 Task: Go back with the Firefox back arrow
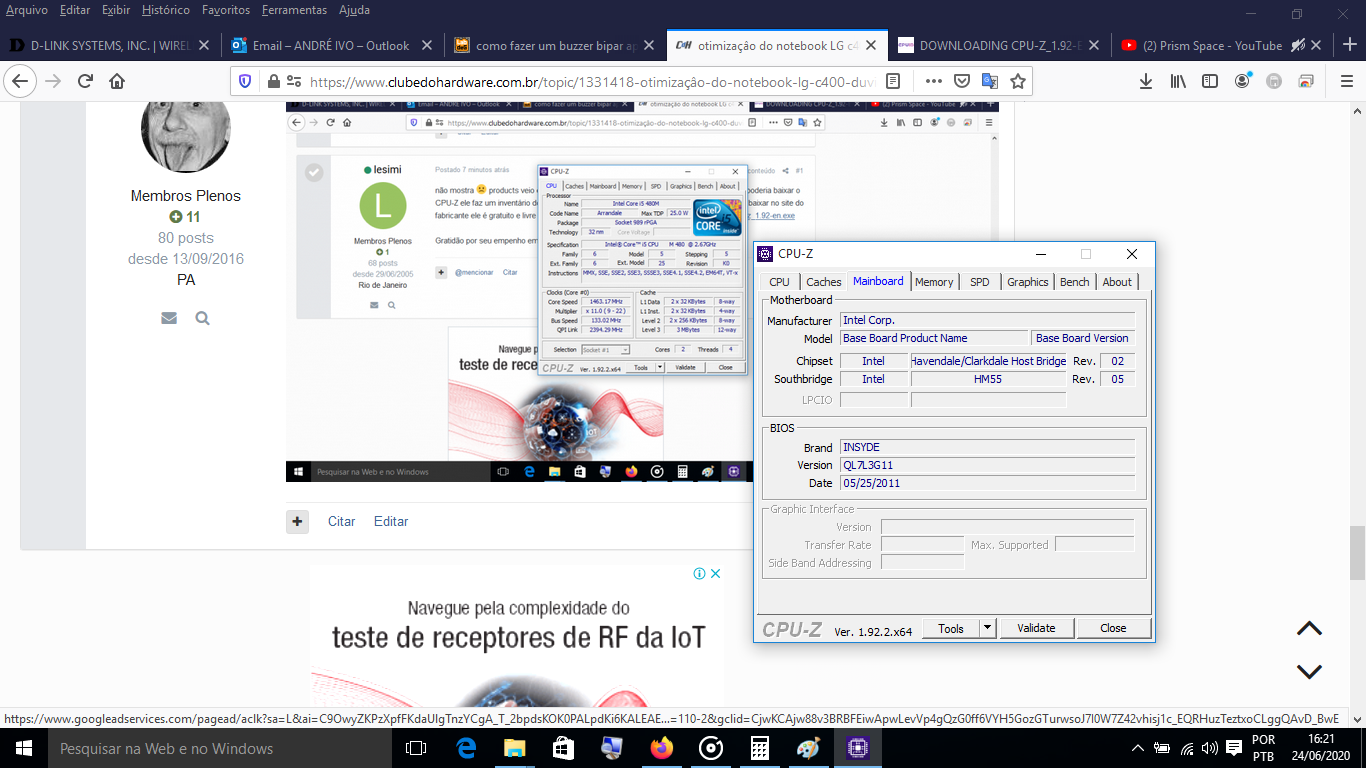21,81
